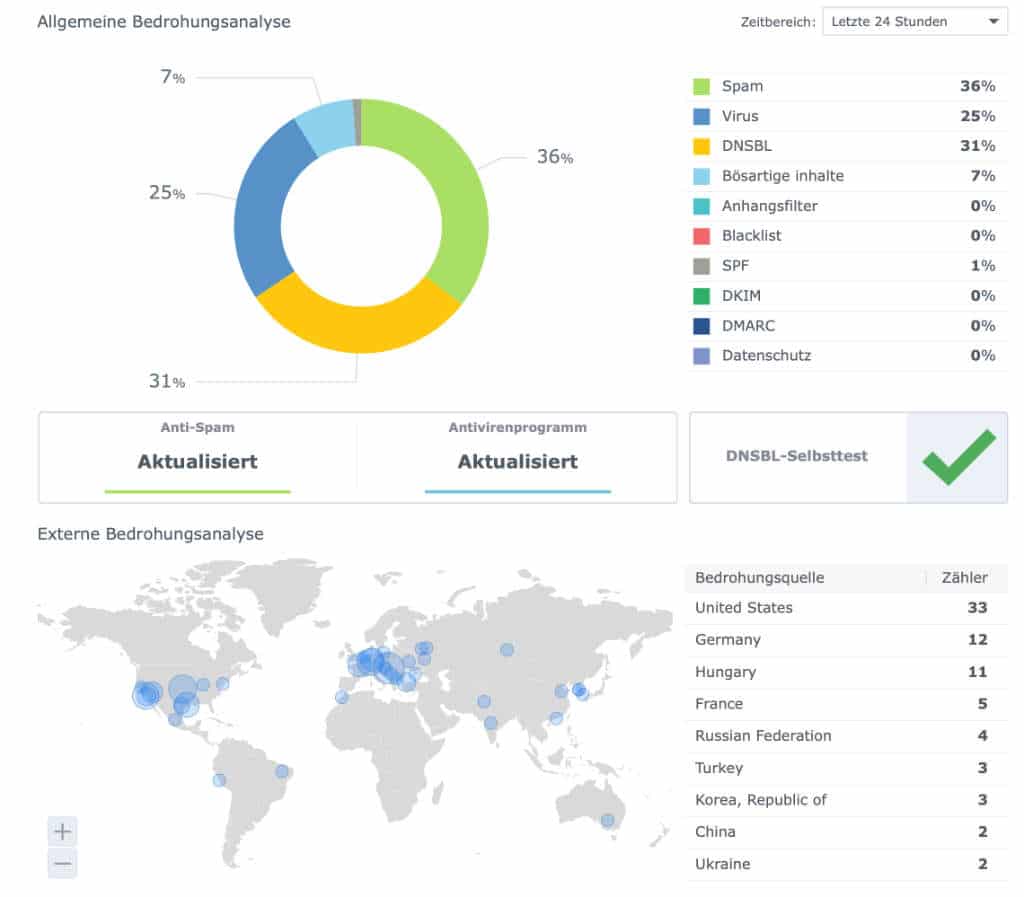This screenshot has height=897, width=1024.
Task: Select the Turkey row
Action: (846, 768)
